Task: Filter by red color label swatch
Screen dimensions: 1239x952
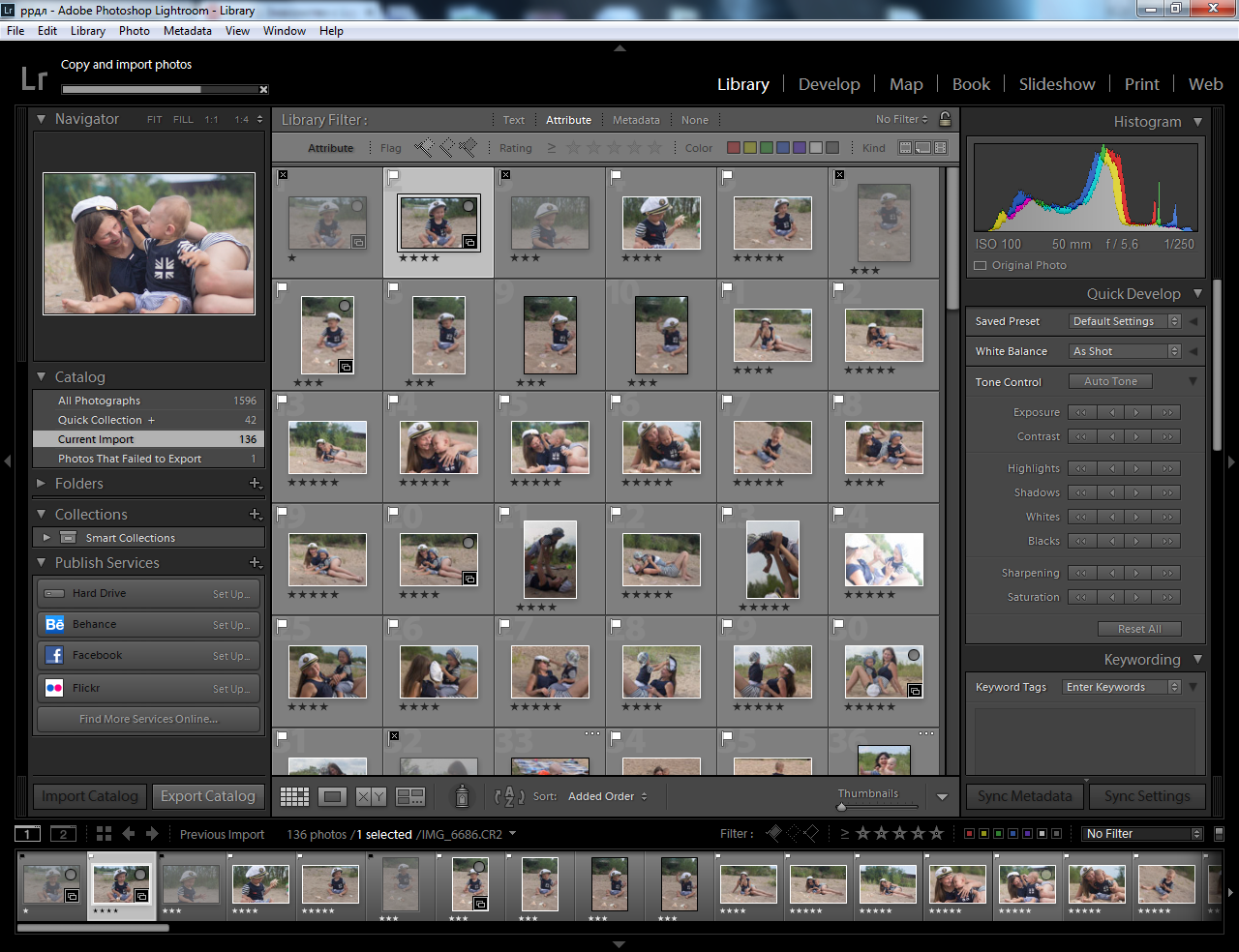Action: (734, 148)
